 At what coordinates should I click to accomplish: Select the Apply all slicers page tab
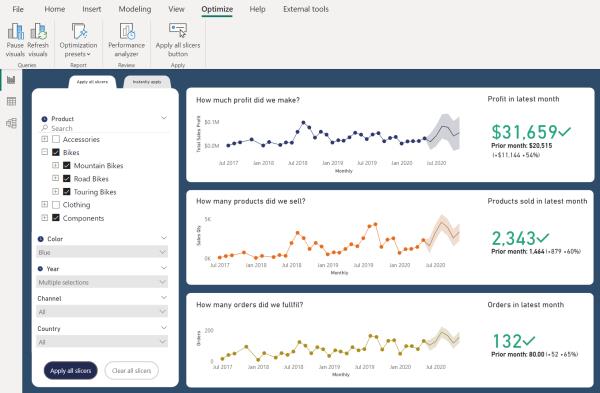pyautogui.click(x=92, y=82)
